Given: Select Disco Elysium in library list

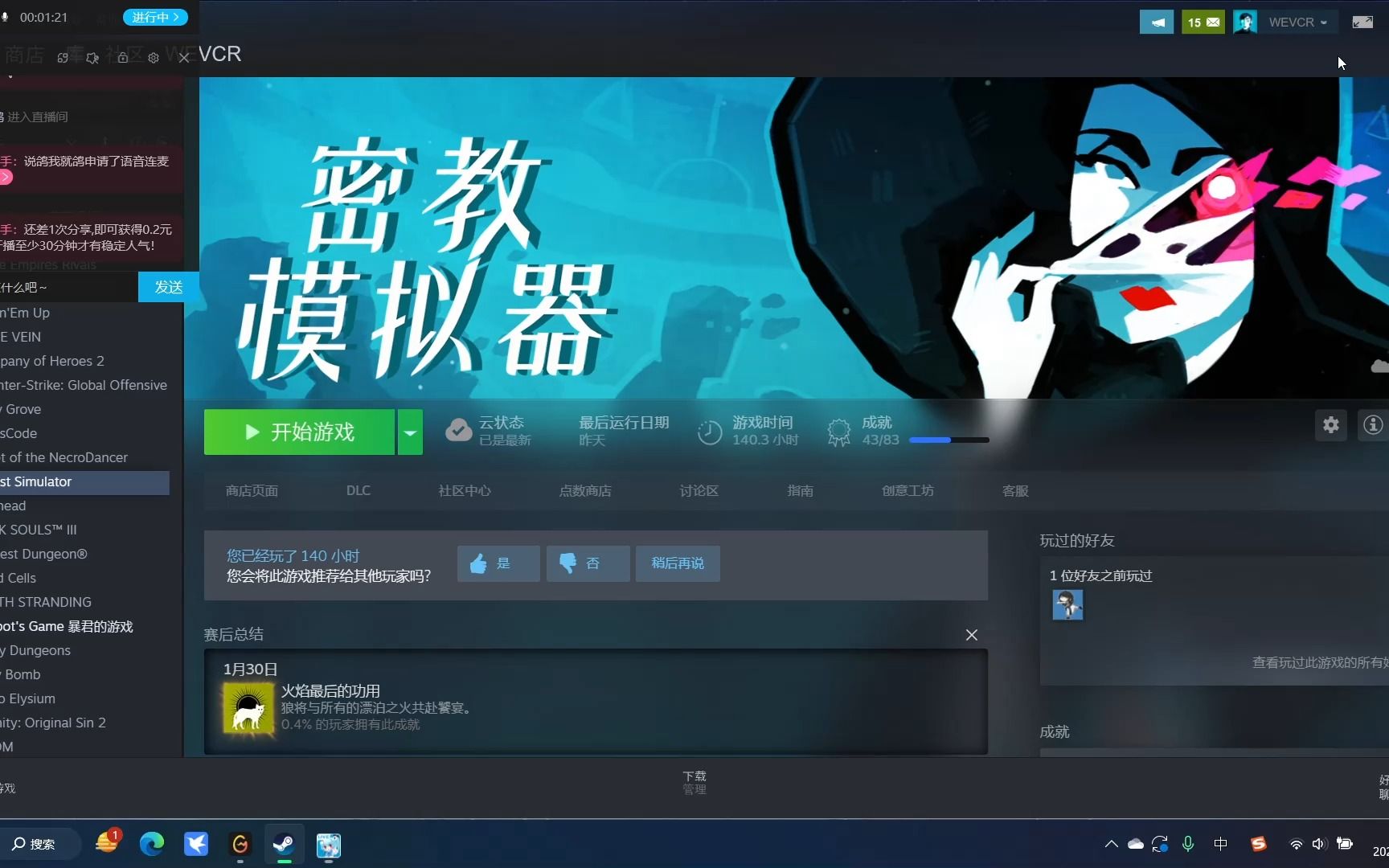Looking at the screenshot, I should point(84,698).
